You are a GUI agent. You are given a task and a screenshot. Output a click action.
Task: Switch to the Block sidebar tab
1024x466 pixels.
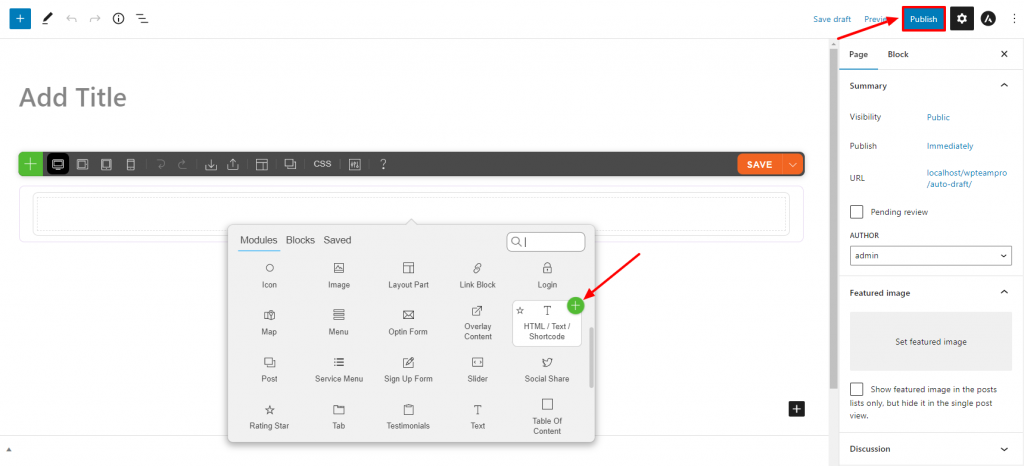pos(898,54)
